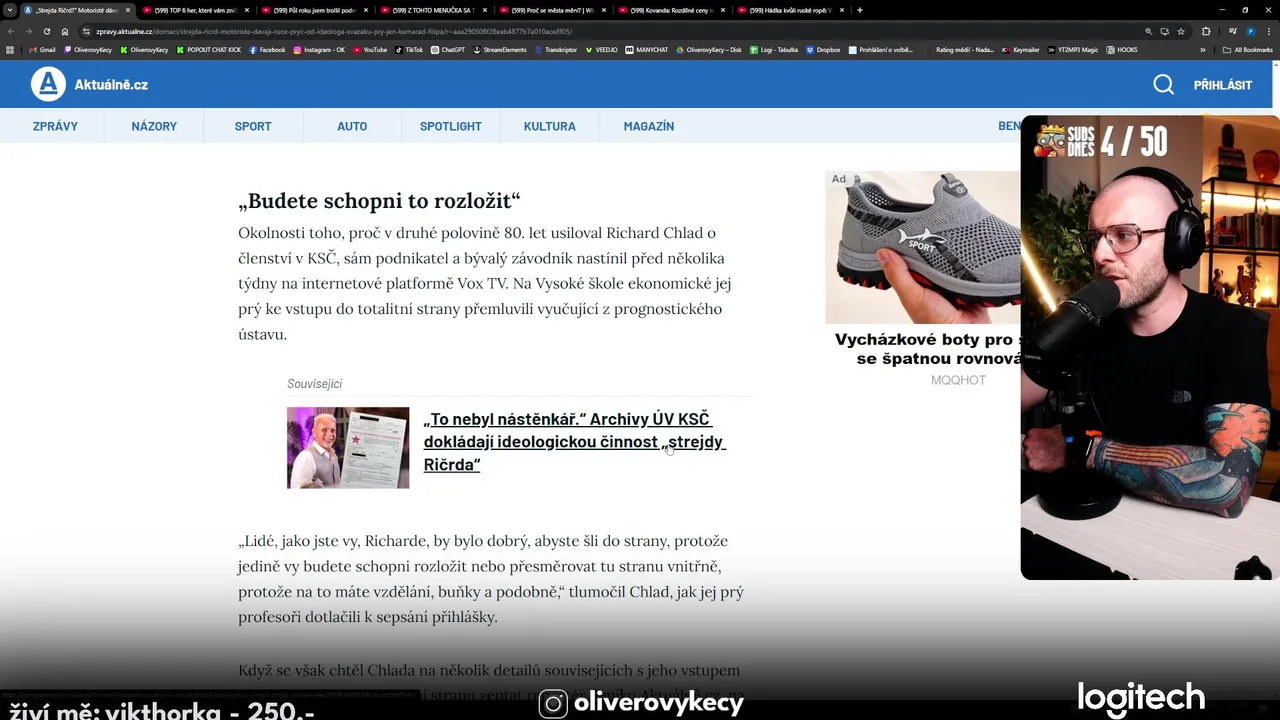The height and width of the screenshot is (720, 1280).
Task: Open the SPORT navigation section
Action: point(253,126)
